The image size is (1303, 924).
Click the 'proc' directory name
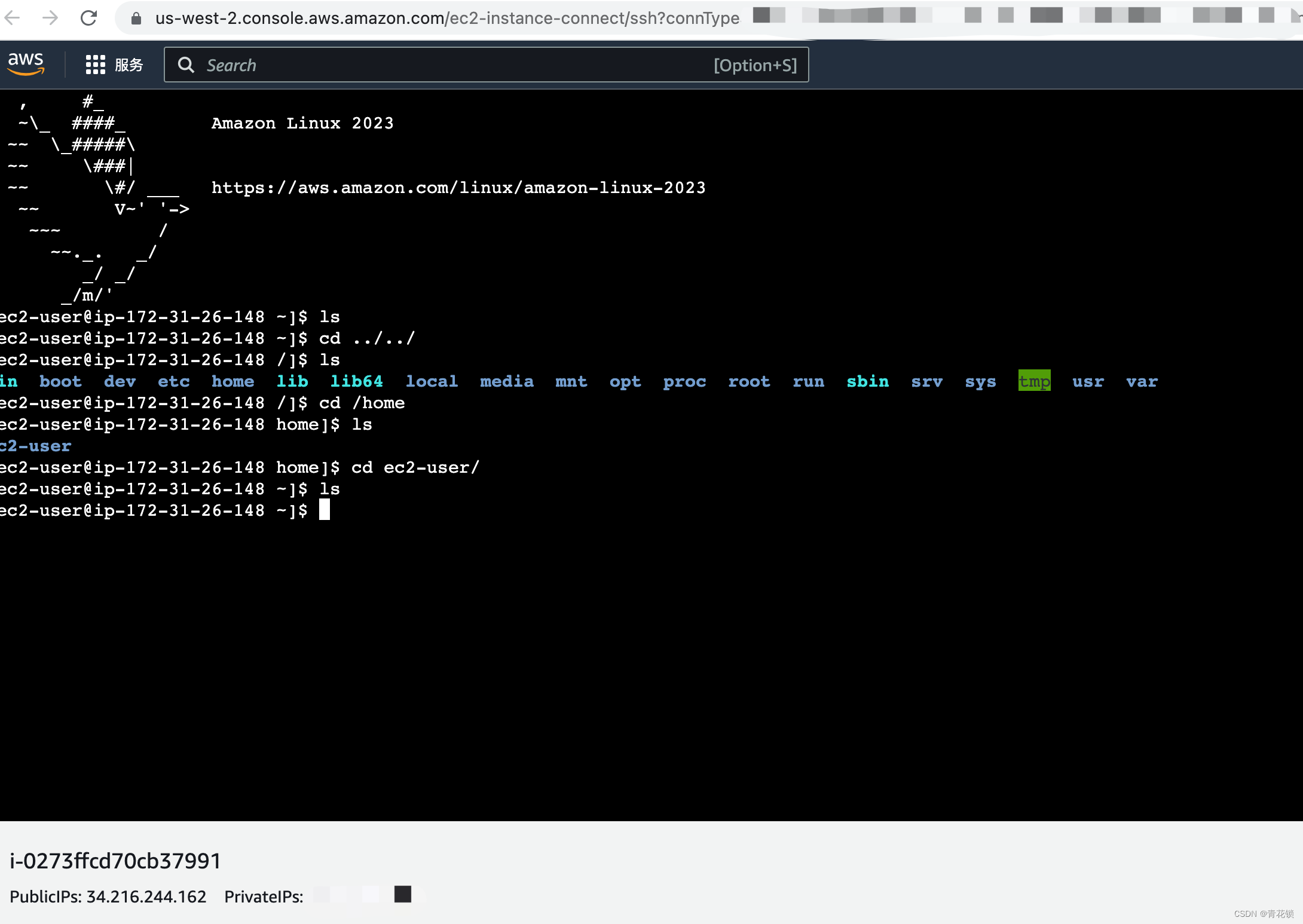(684, 382)
